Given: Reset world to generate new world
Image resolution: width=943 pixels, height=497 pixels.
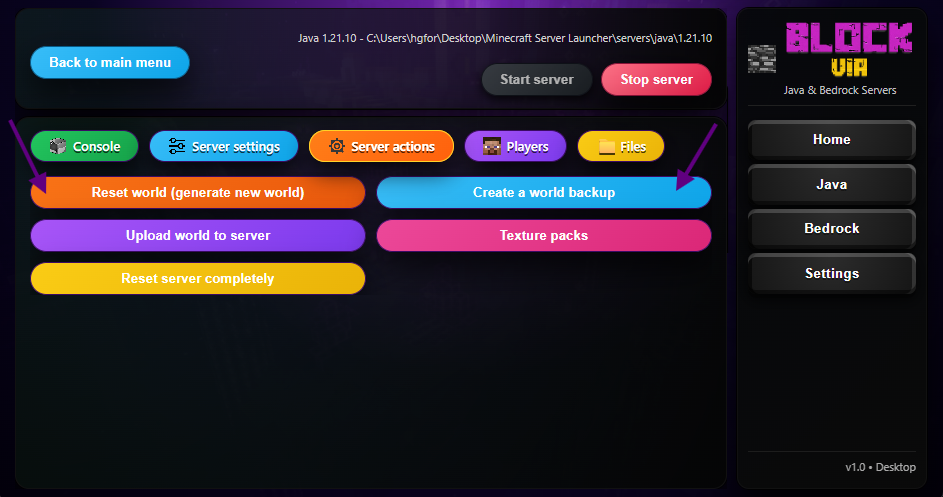Looking at the screenshot, I should point(198,192).
